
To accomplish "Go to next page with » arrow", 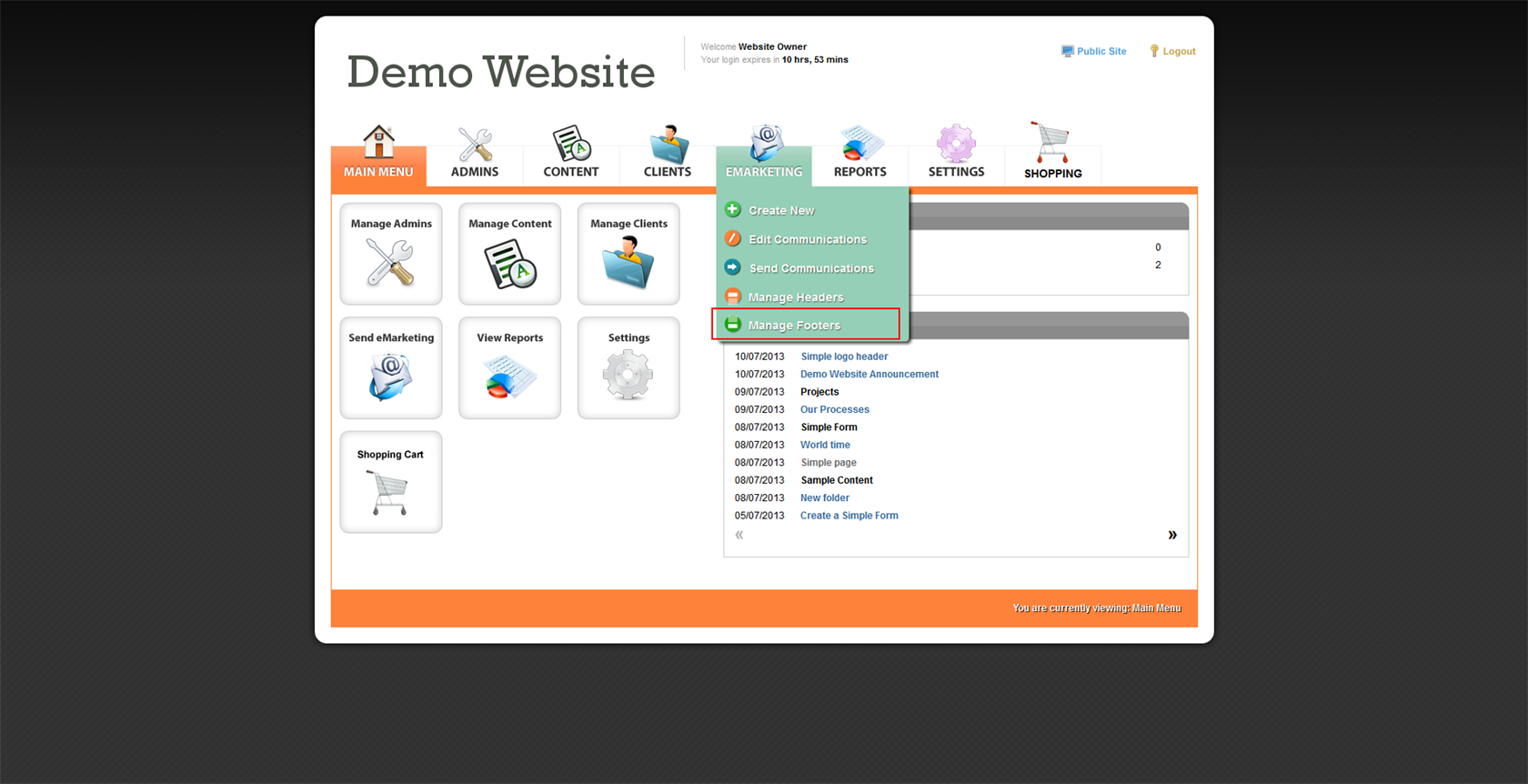I will coord(1171,535).
